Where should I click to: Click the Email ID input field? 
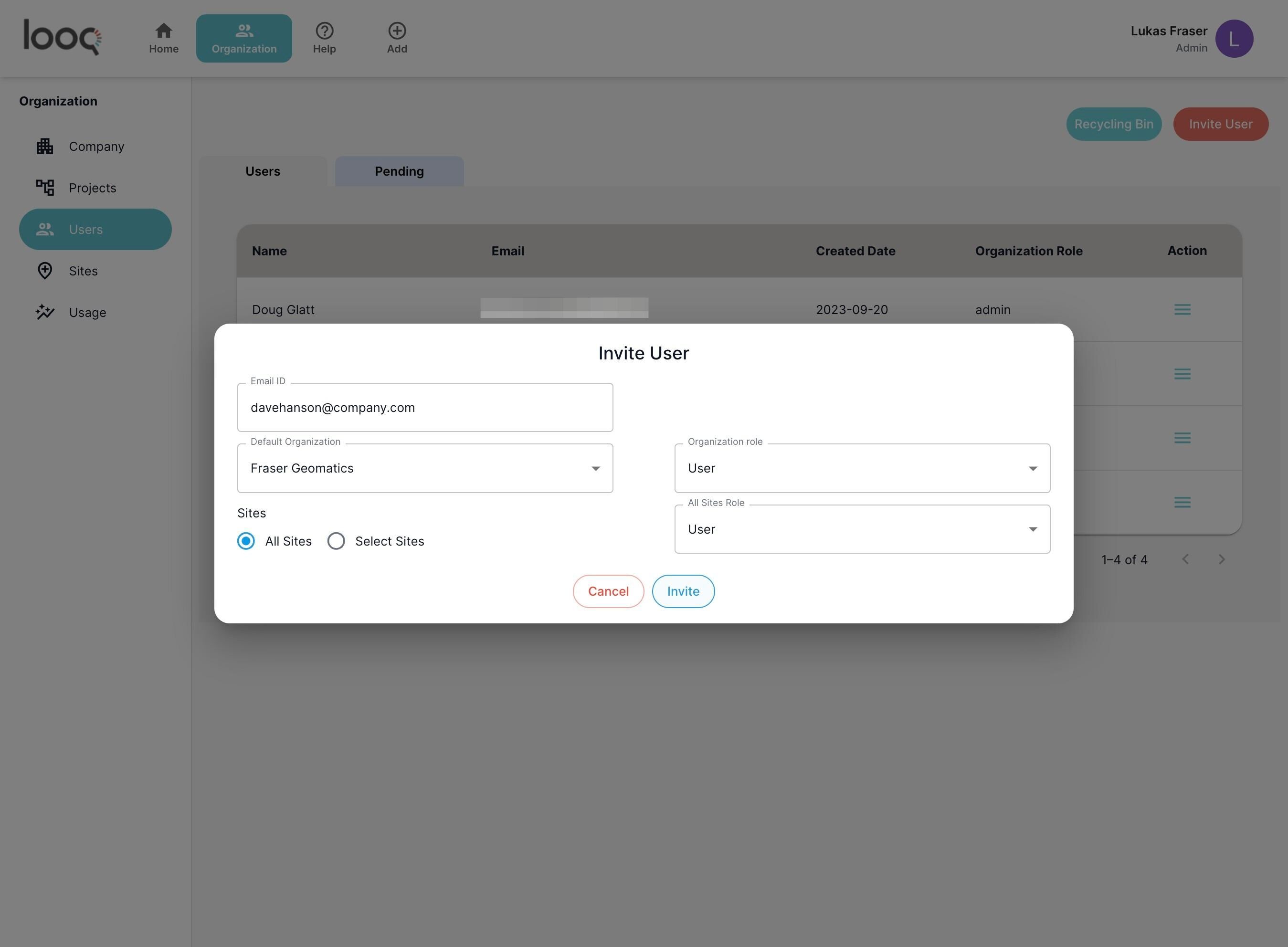pyautogui.click(x=425, y=408)
